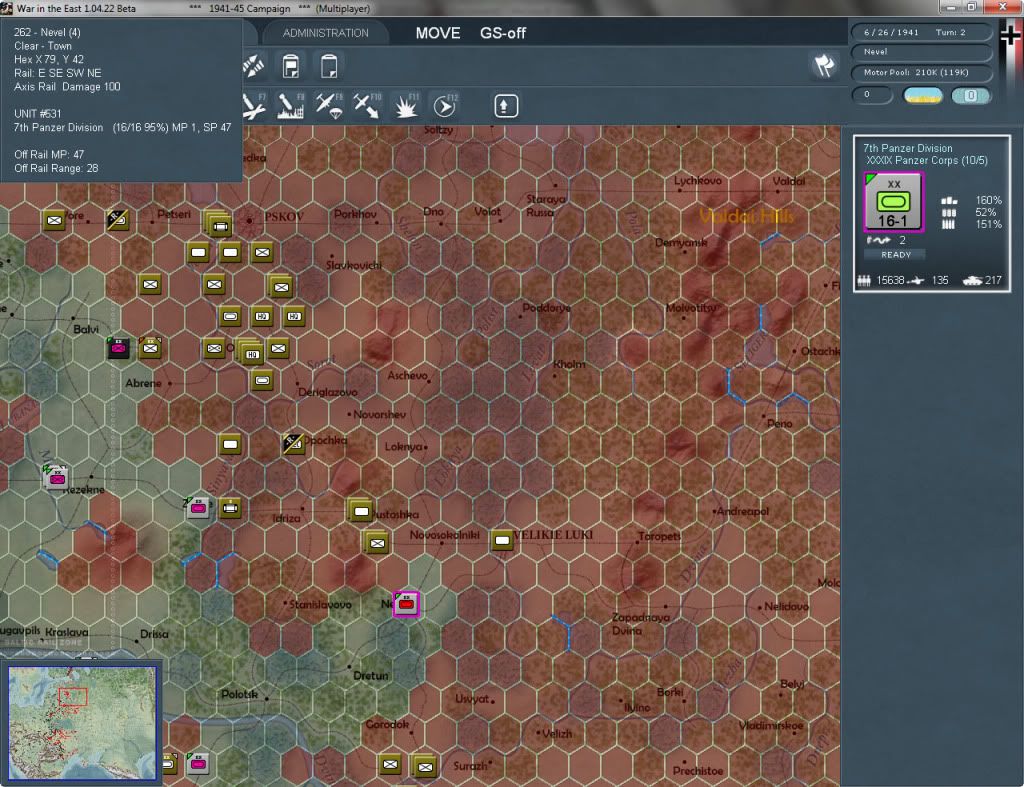Select the unit counter at Velikie Luki
This screenshot has height=787, width=1024.
click(x=502, y=540)
